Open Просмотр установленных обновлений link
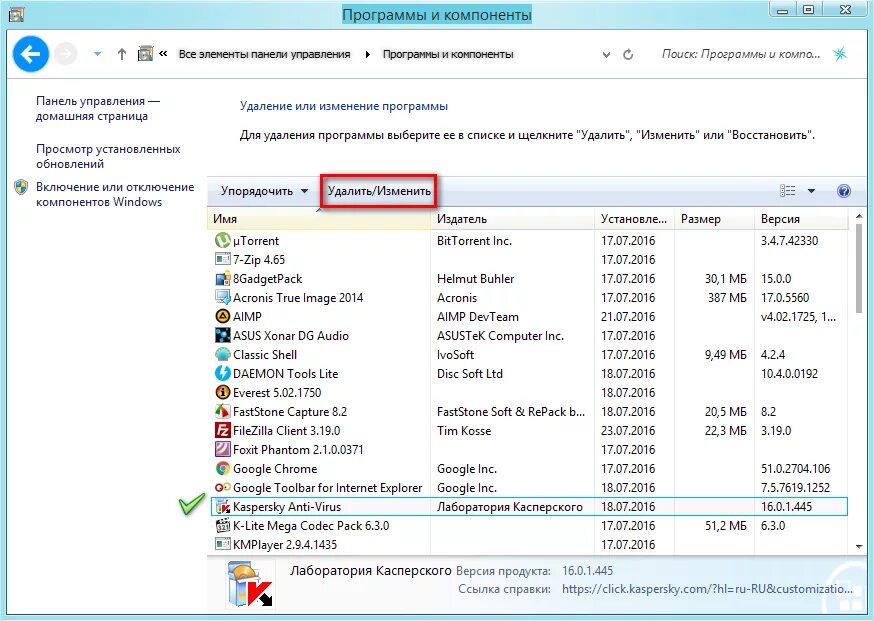Image resolution: width=874 pixels, height=621 pixels. [x=108, y=156]
